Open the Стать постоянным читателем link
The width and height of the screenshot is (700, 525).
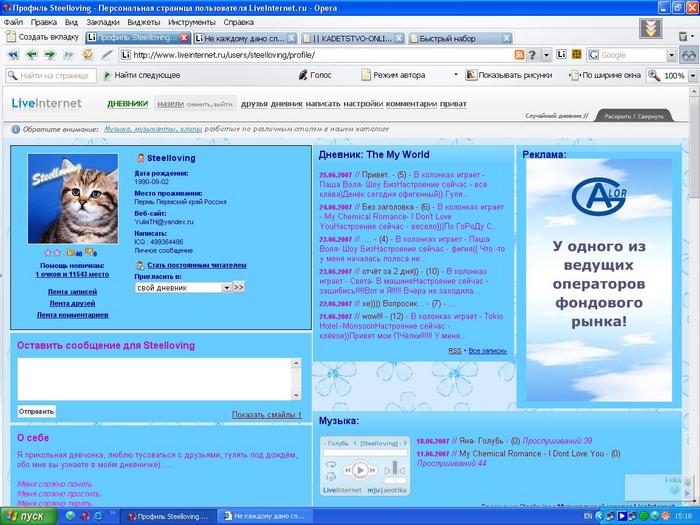click(x=196, y=265)
